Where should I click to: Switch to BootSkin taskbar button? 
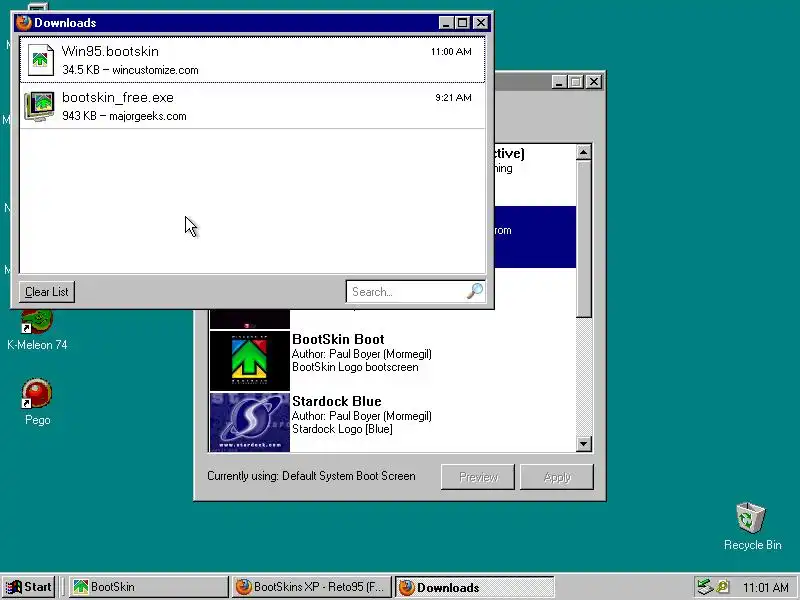148,587
